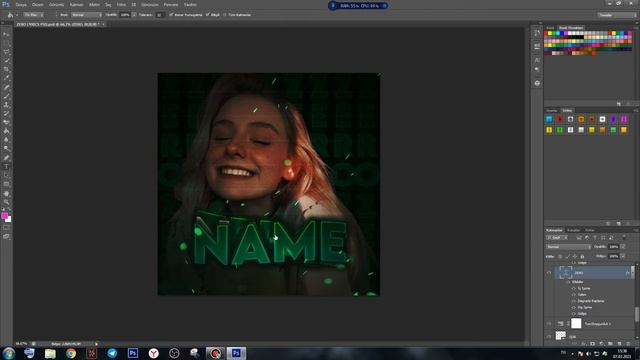Open layer blend mode Normal dropdown
The height and width of the screenshot is (360, 640).
(568, 247)
